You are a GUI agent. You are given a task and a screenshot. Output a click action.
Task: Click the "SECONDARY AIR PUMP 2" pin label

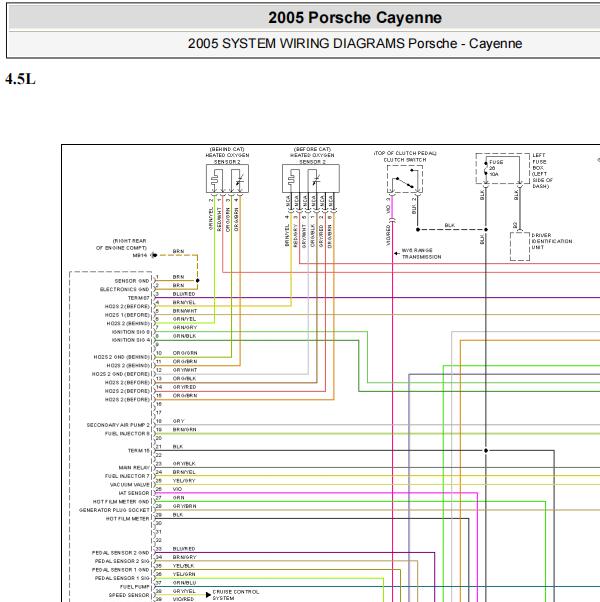(118, 425)
